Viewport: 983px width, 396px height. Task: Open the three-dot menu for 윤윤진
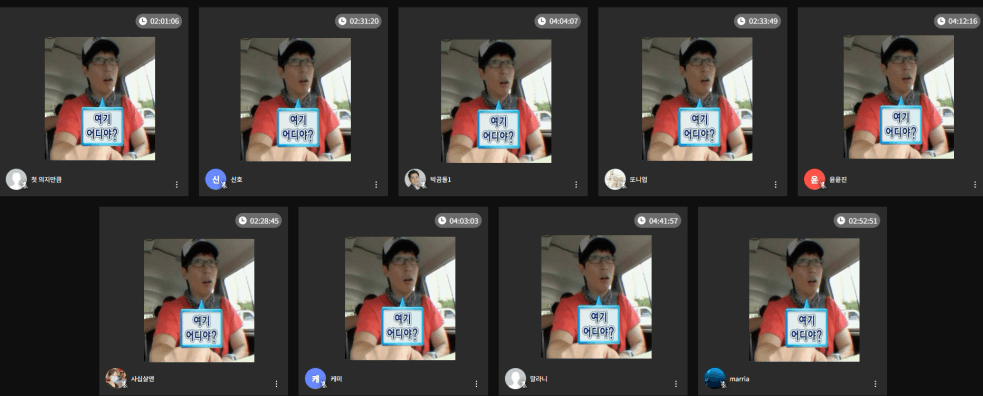pyautogui.click(x=975, y=185)
